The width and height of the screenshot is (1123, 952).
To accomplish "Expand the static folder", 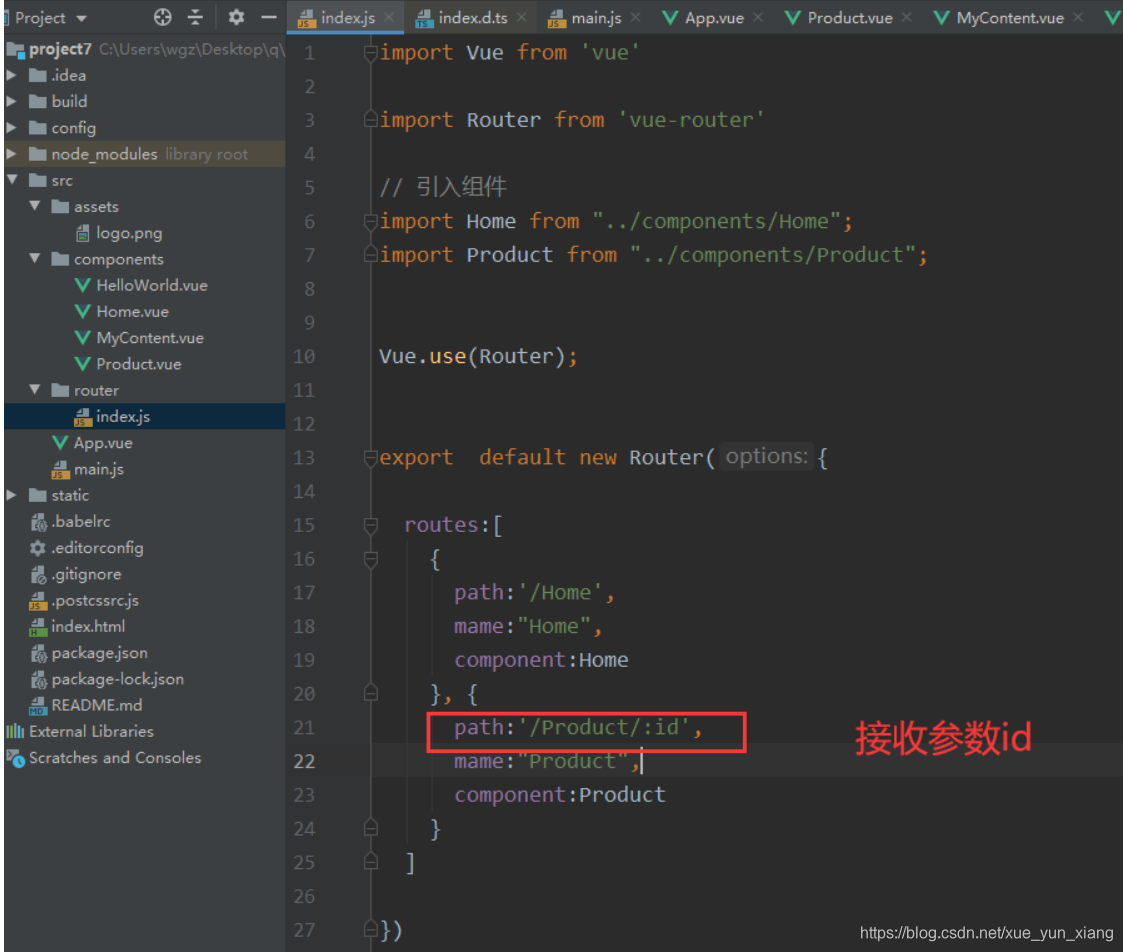I will [x=12, y=495].
